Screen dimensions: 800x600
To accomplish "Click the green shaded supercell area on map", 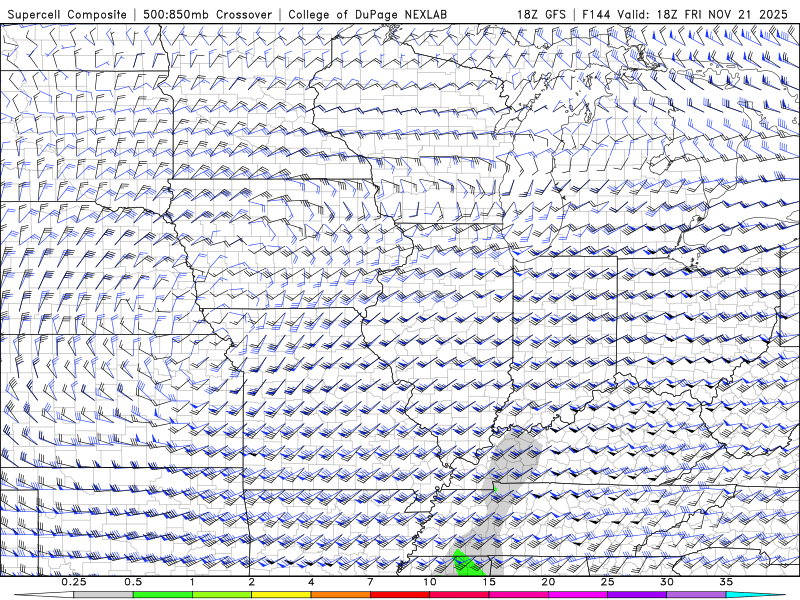I will 467,565.
